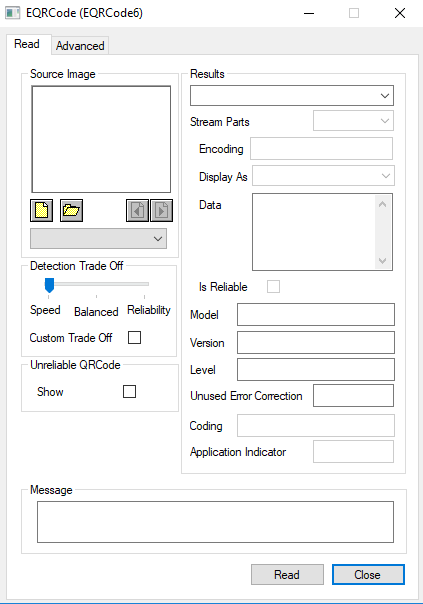Go to next source image arrow
Image resolution: width=423 pixels, height=604 pixels.
(161, 210)
